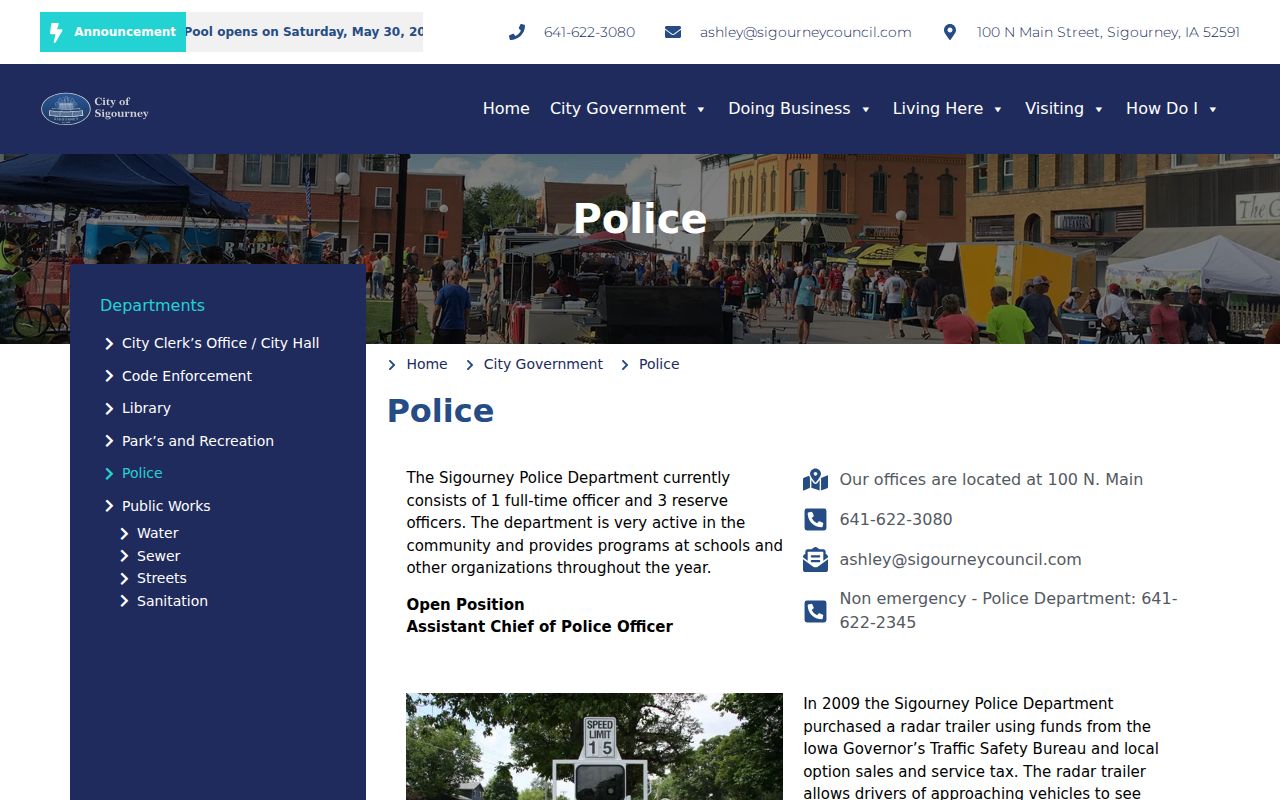The image size is (1280, 800).
Task: Click the chevron beside Park's and Recreation
Action: click(109, 441)
